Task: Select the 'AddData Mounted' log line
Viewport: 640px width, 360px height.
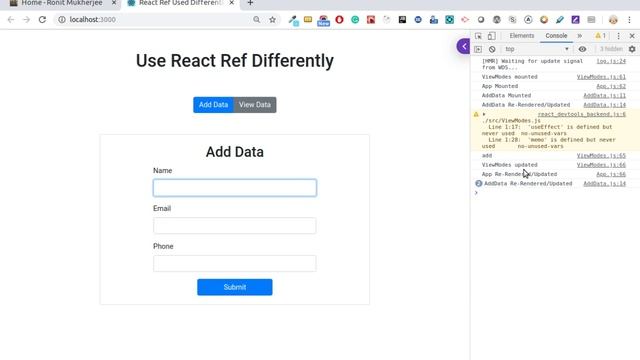Action: pos(506,96)
